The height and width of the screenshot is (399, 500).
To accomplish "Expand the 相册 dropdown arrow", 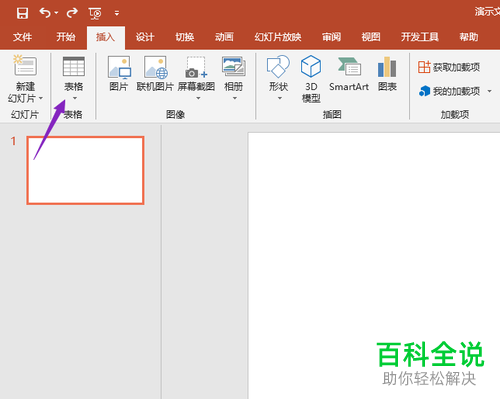I will [235, 98].
